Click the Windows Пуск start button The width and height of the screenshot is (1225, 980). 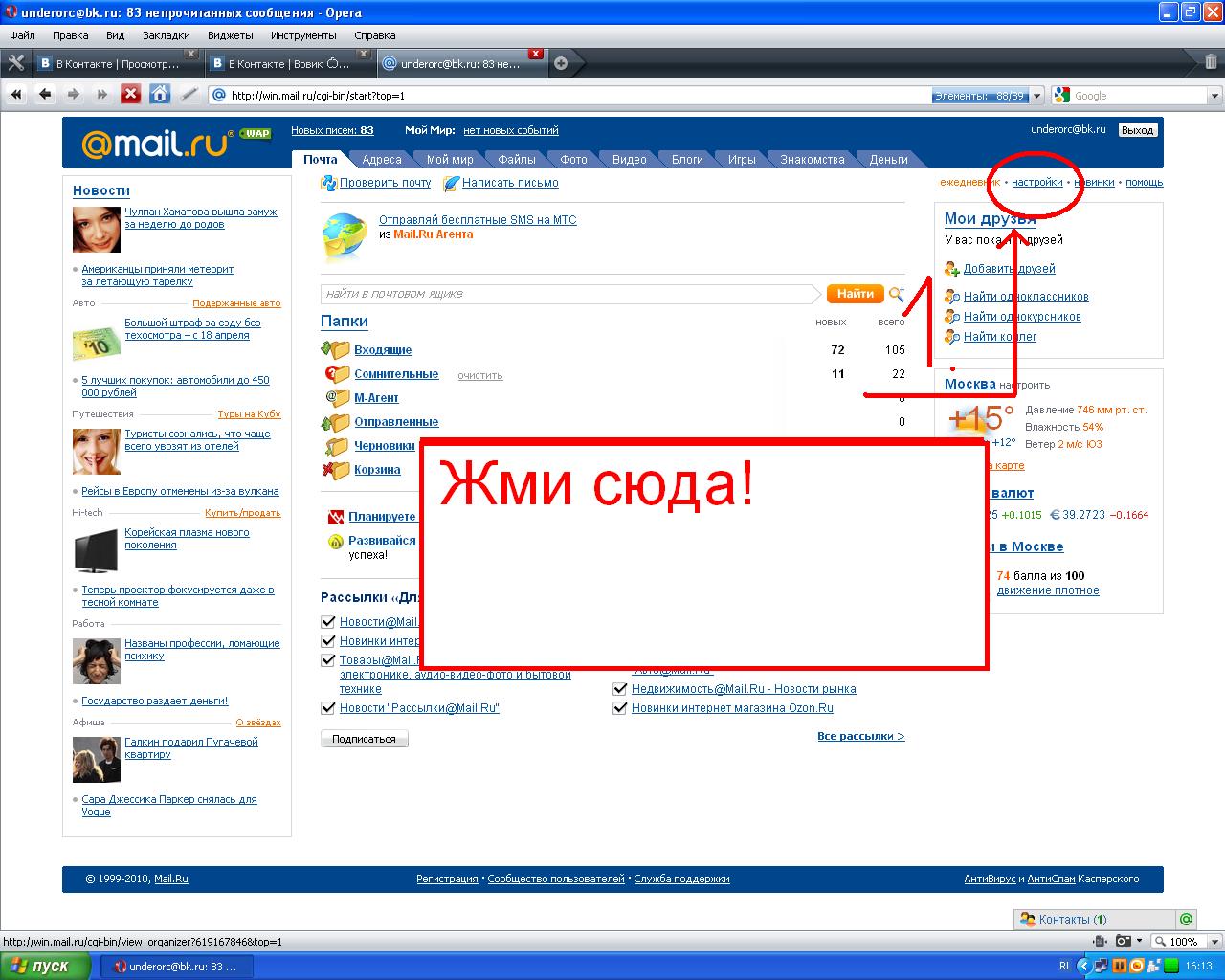(x=45, y=966)
